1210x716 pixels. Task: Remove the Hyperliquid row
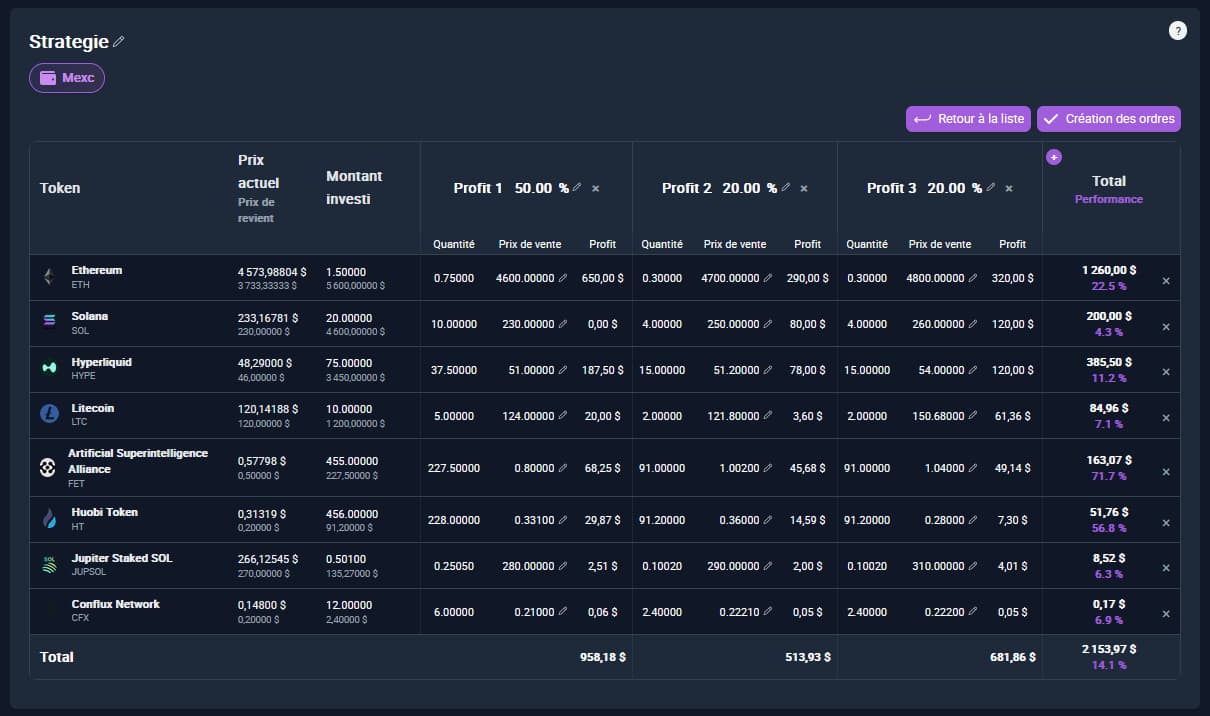tap(1166, 372)
